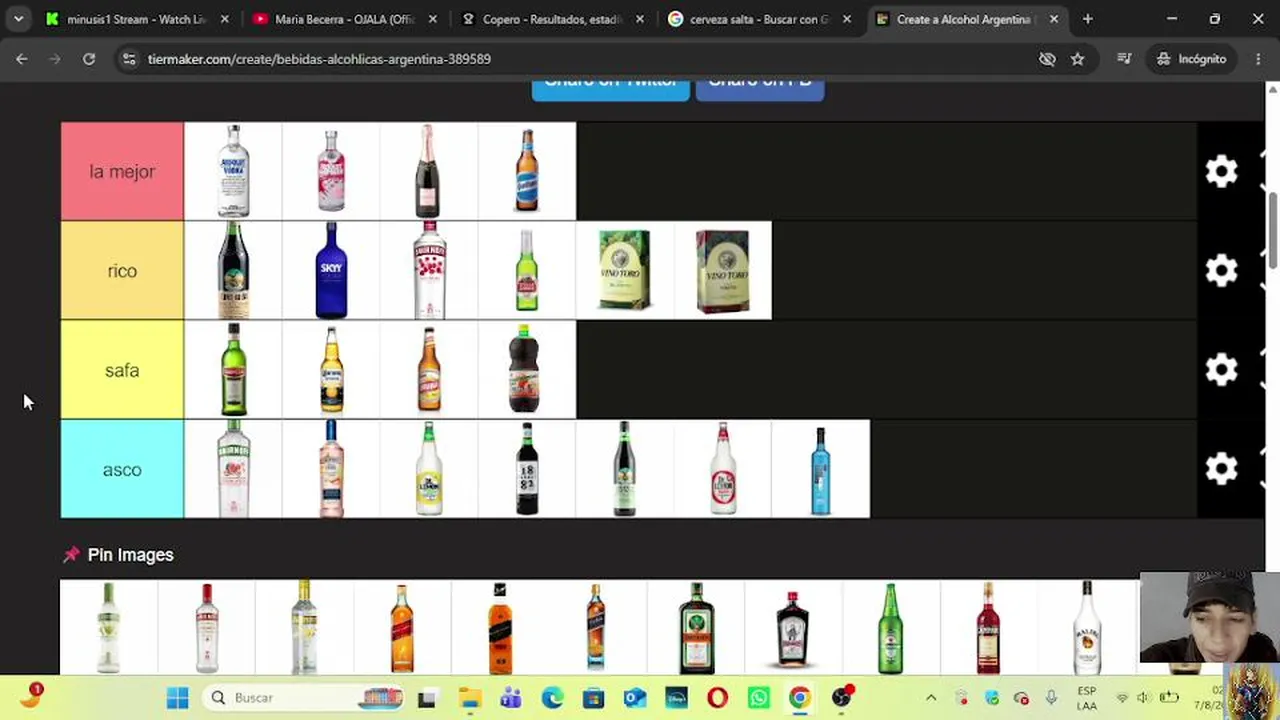This screenshot has height=720, width=1280.
Task: Open Microsoft Store from the taskbar
Action: click(x=593, y=697)
